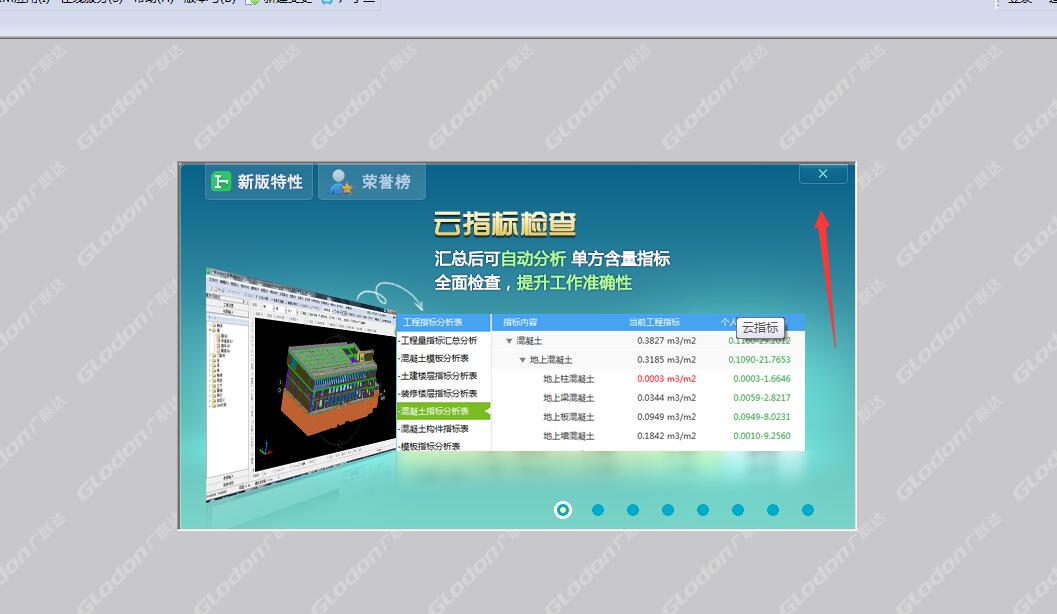Choose the fourth slide indicator dot

pyautogui.click(x=668, y=510)
